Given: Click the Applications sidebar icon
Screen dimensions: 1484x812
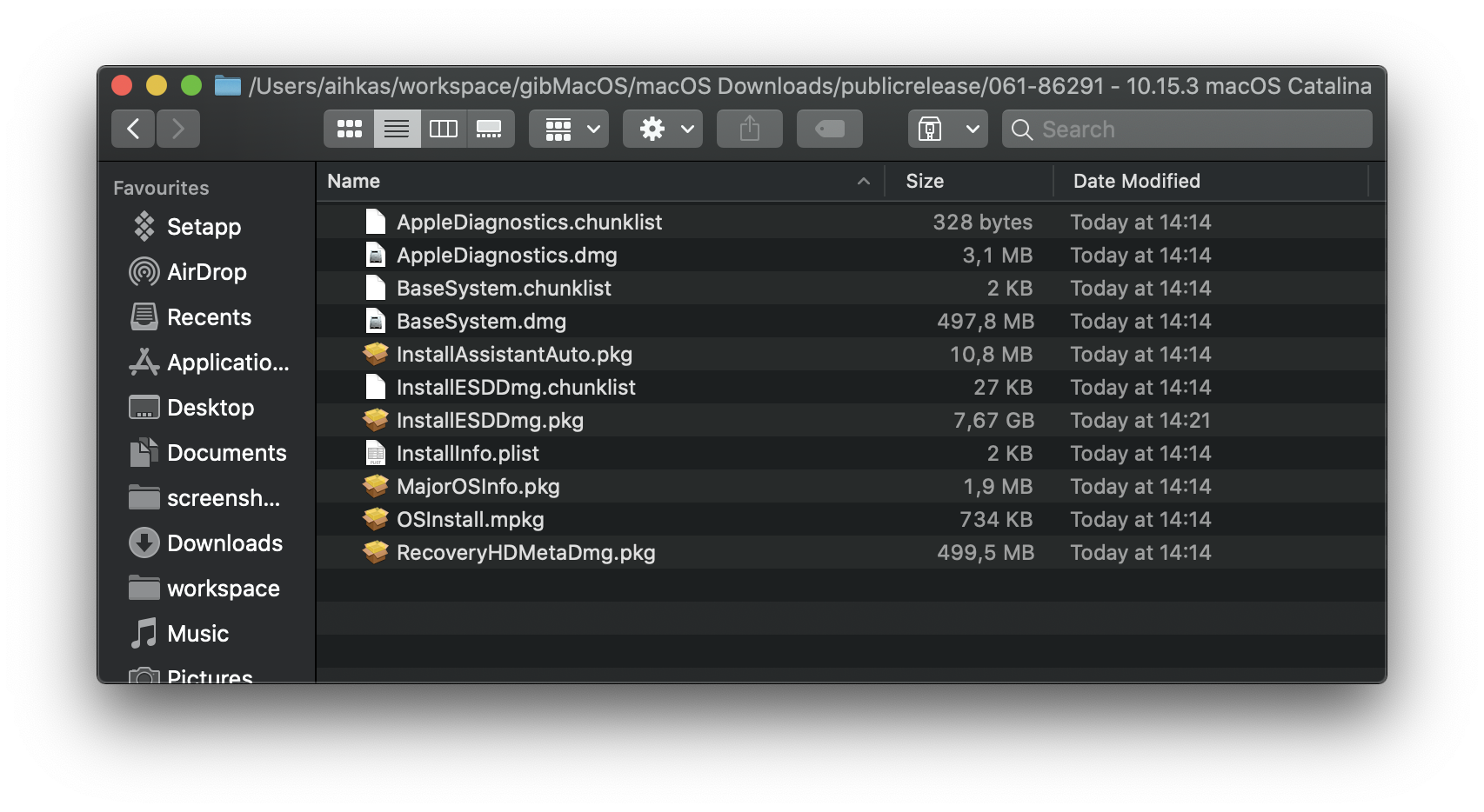Looking at the screenshot, I should 144,362.
